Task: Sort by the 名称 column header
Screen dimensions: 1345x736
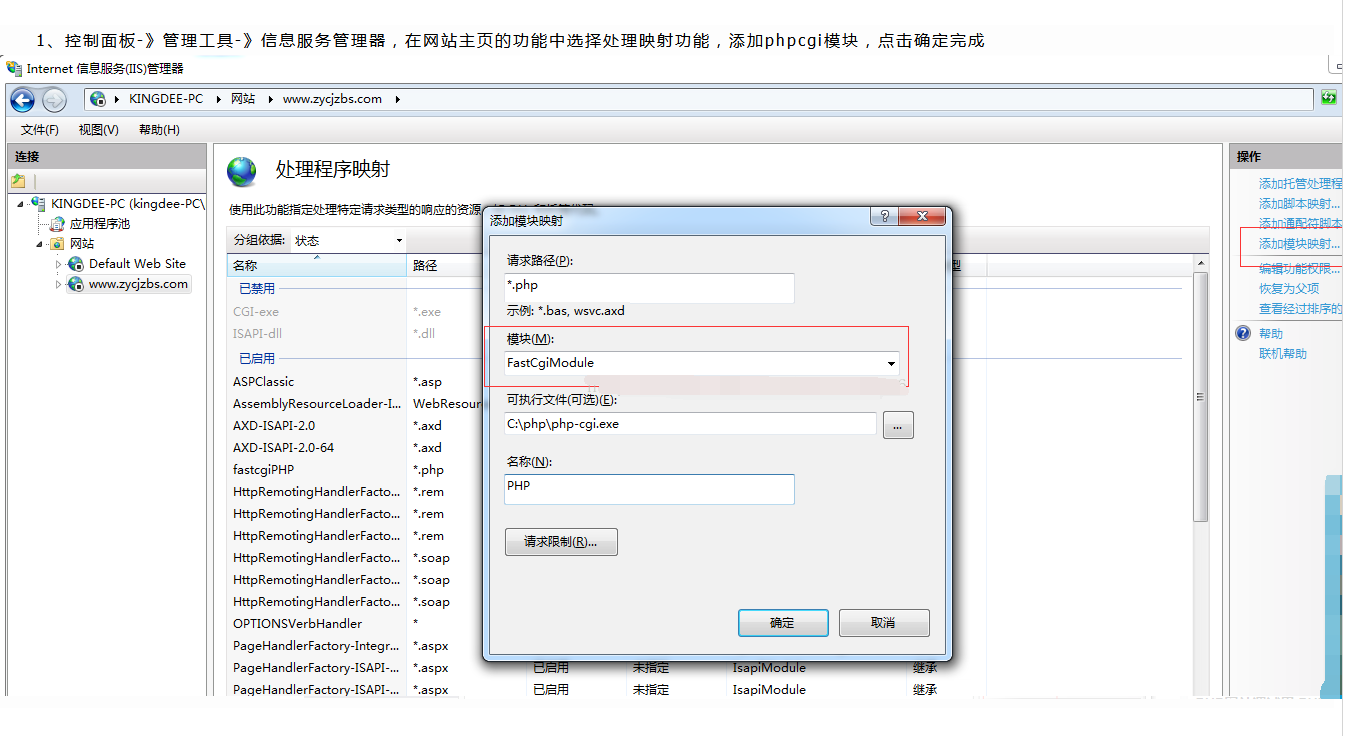Action: point(316,265)
